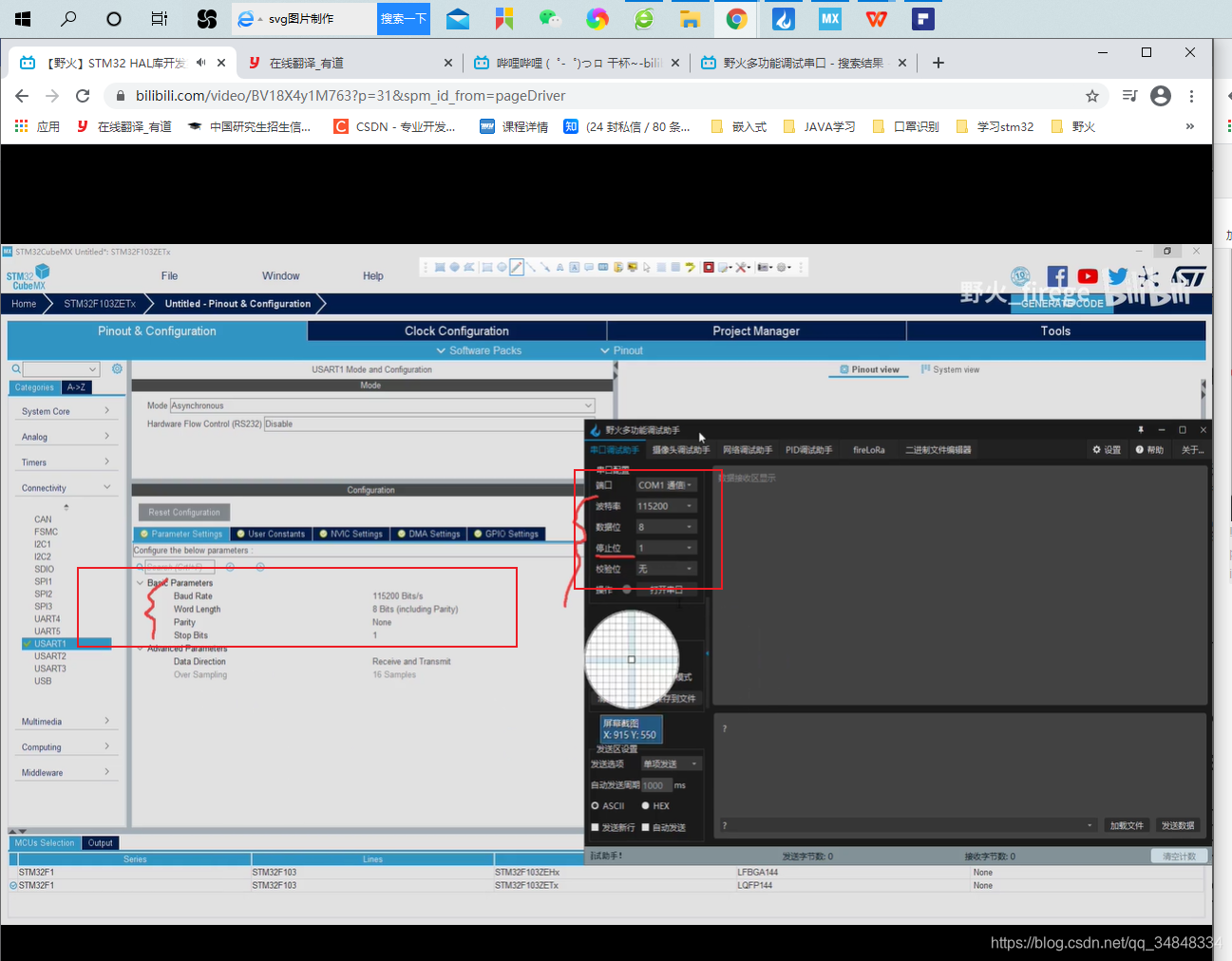This screenshot has height=961, width=1232.
Task: Open DMA Settings tab
Action: point(428,534)
